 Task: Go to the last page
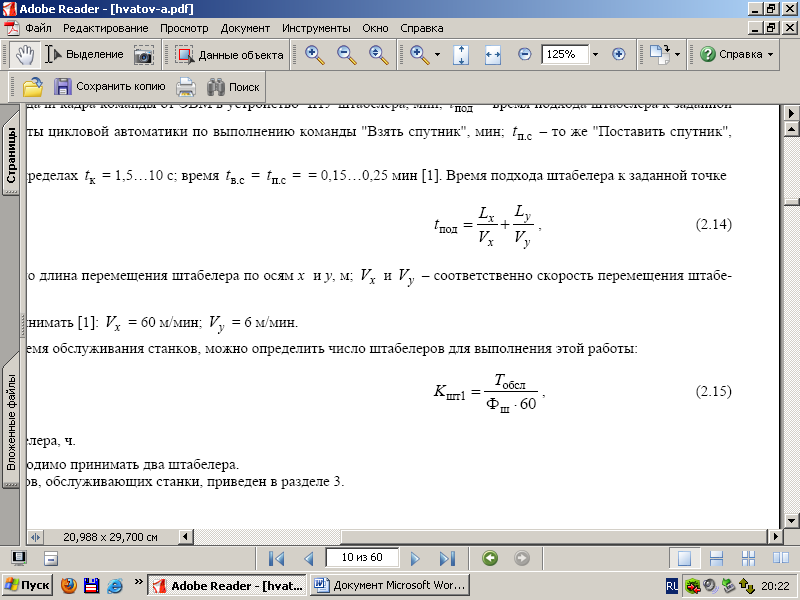(x=447, y=559)
